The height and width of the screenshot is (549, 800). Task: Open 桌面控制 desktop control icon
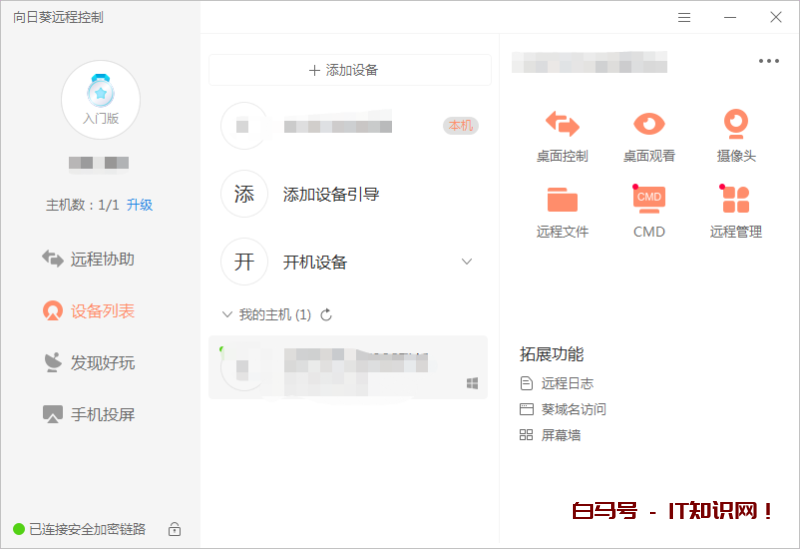pyautogui.click(x=562, y=124)
